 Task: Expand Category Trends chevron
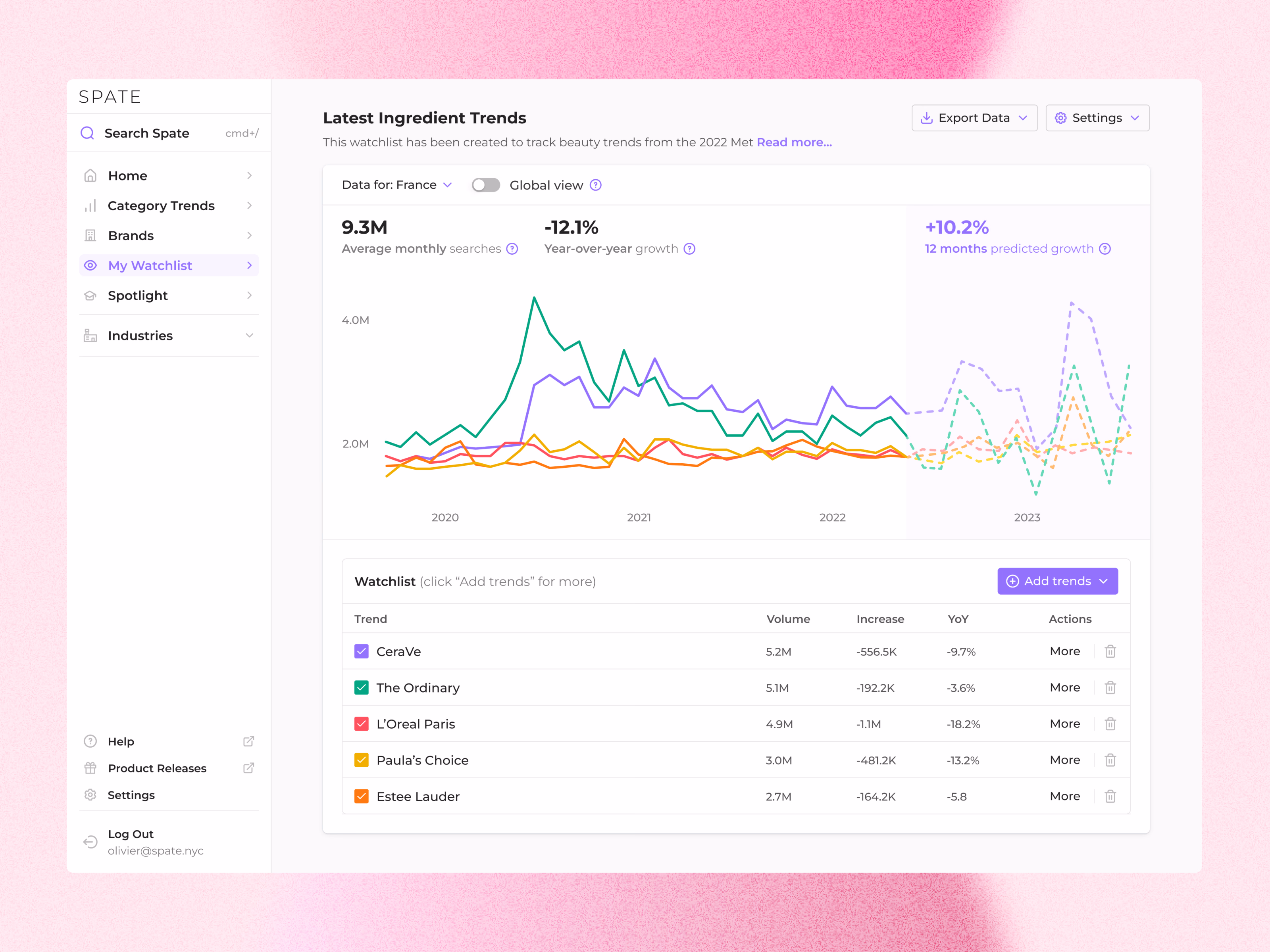[x=249, y=205]
